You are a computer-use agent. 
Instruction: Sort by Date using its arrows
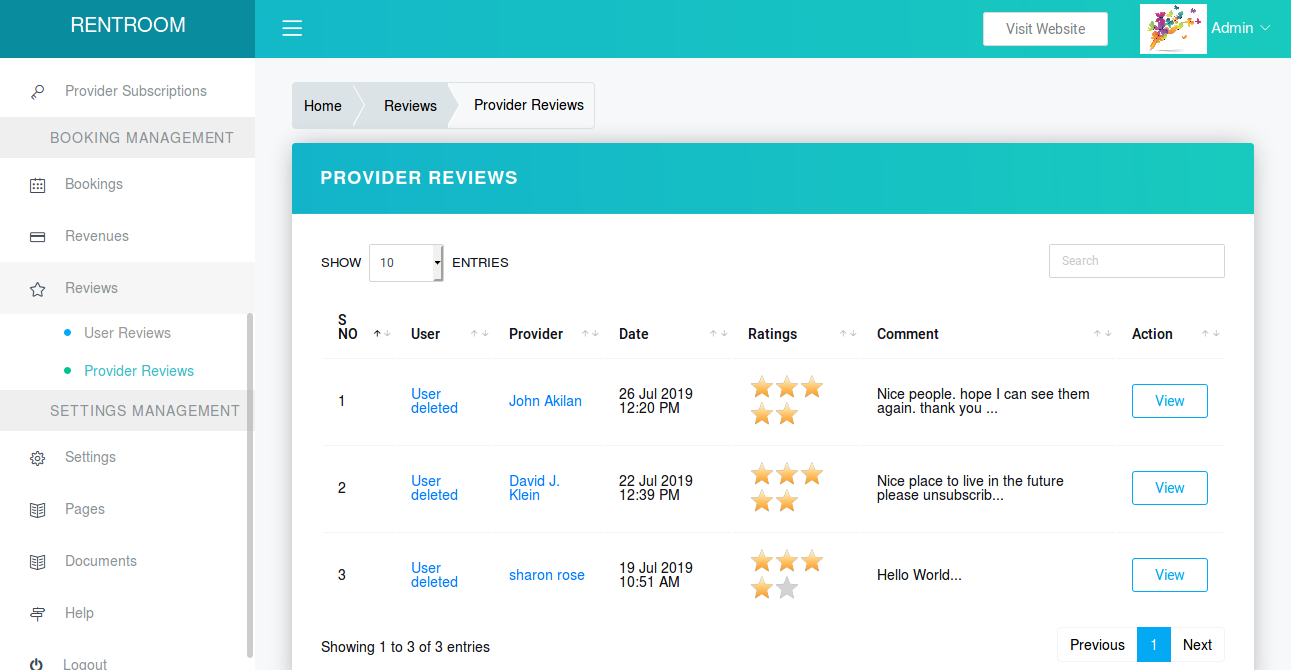(718, 334)
